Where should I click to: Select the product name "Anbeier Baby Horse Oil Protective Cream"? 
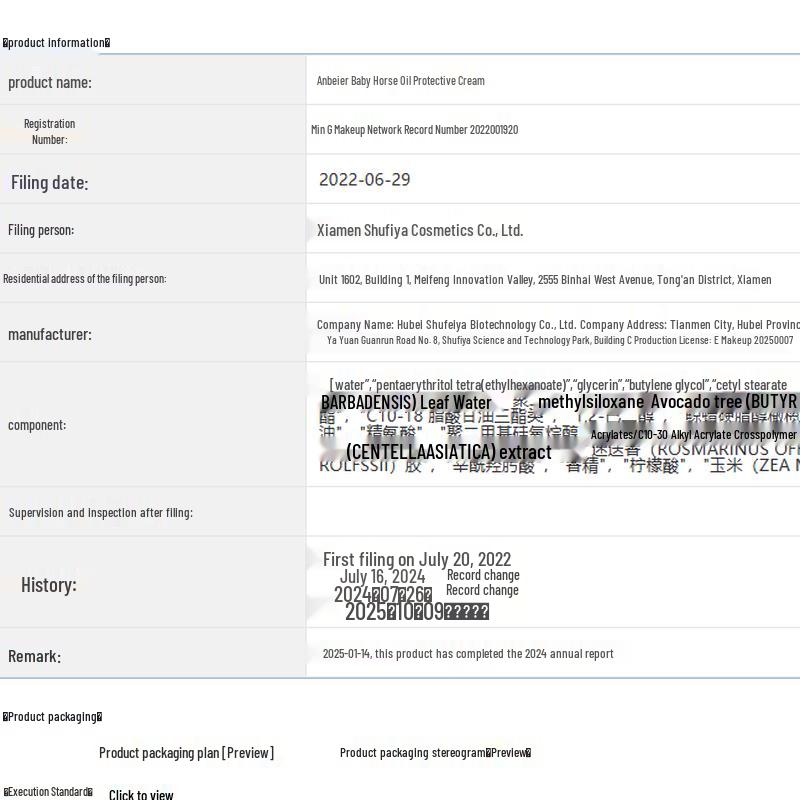pyautogui.click(x=401, y=81)
